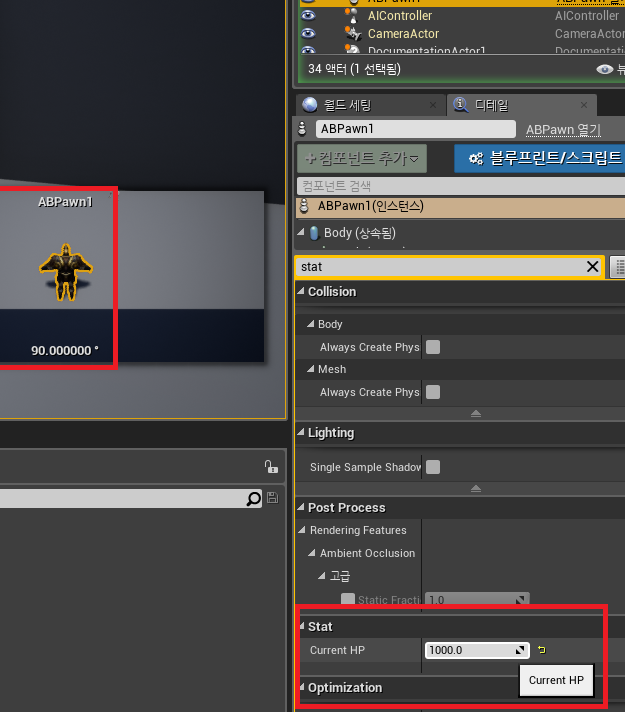
Task: Click the ABPawn1 actor pawn icon
Action: coord(302,129)
